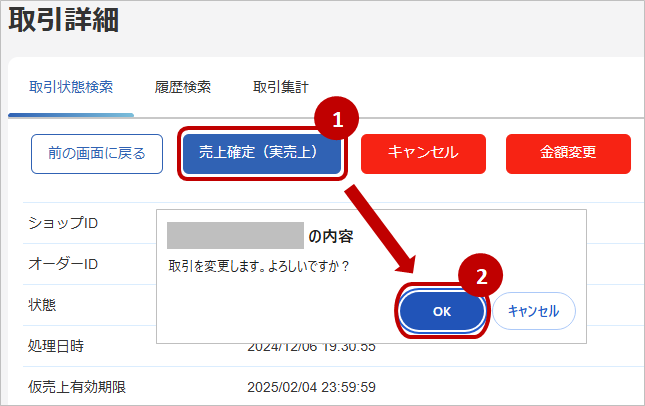Click the 売上確定（実売上） button
Image resolution: width=645 pixels, height=406 pixels.
click(262, 153)
